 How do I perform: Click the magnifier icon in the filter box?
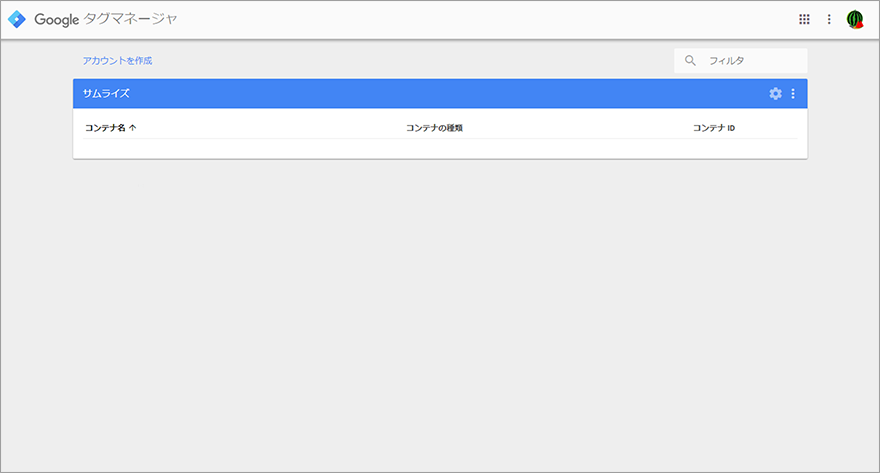pyautogui.click(x=690, y=60)
